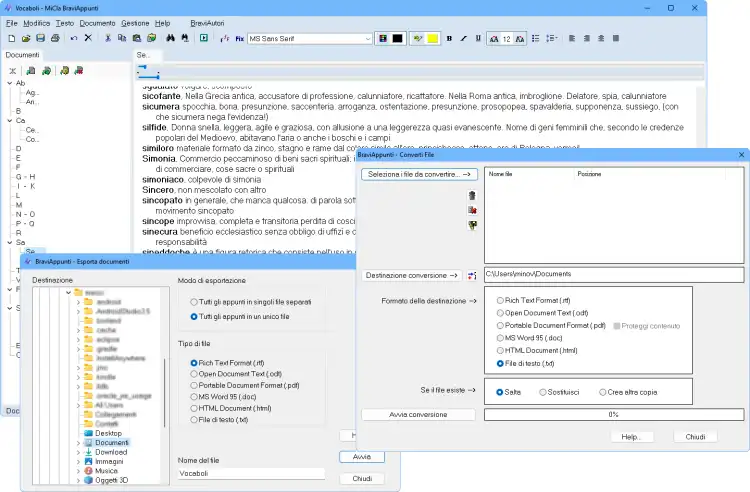Click the destination path field C:\Users\...\Documents
The width and height of the screenshot is (750, 492).
[x=614, y=274]
